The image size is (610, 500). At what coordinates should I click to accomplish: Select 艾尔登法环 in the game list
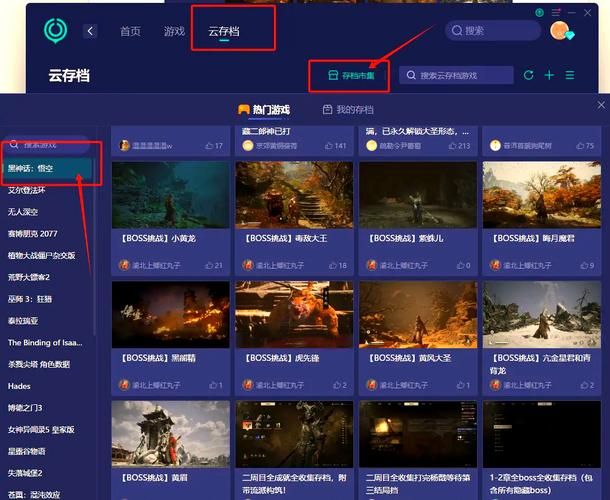26,190
